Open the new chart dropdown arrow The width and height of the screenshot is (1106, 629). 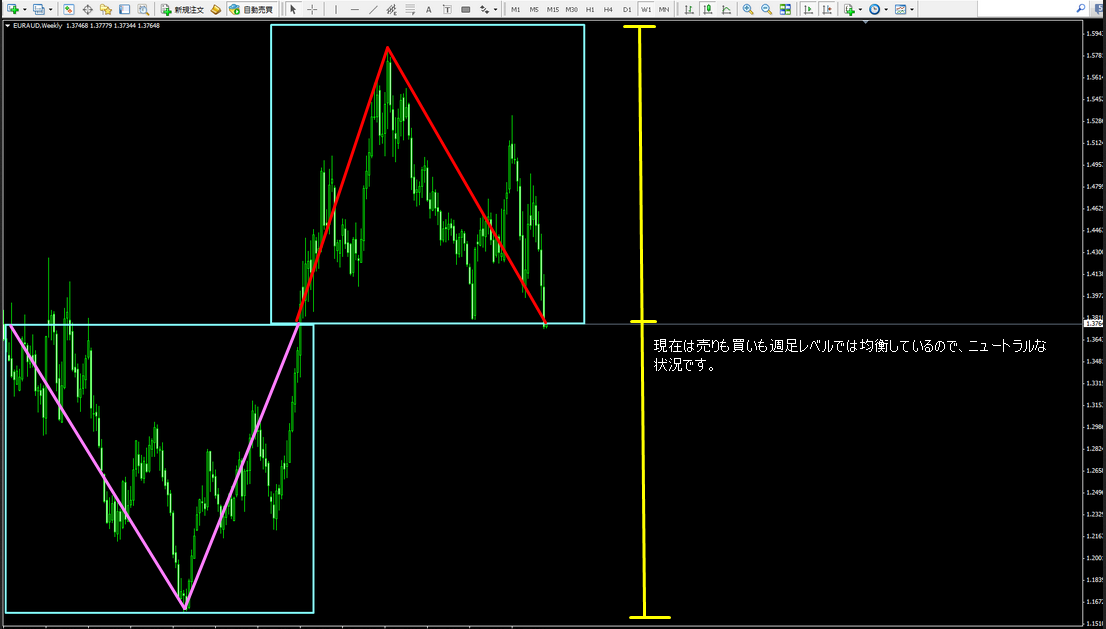pyautogui.click(x=25, y=9)
